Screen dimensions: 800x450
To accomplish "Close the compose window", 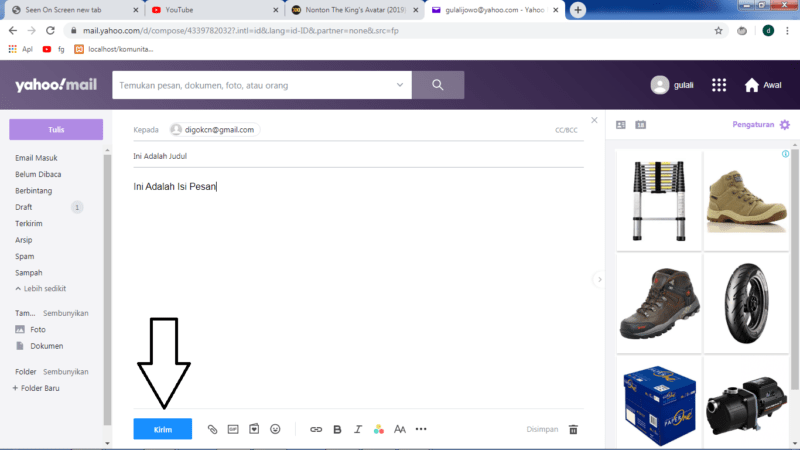I will coord(594,120).
